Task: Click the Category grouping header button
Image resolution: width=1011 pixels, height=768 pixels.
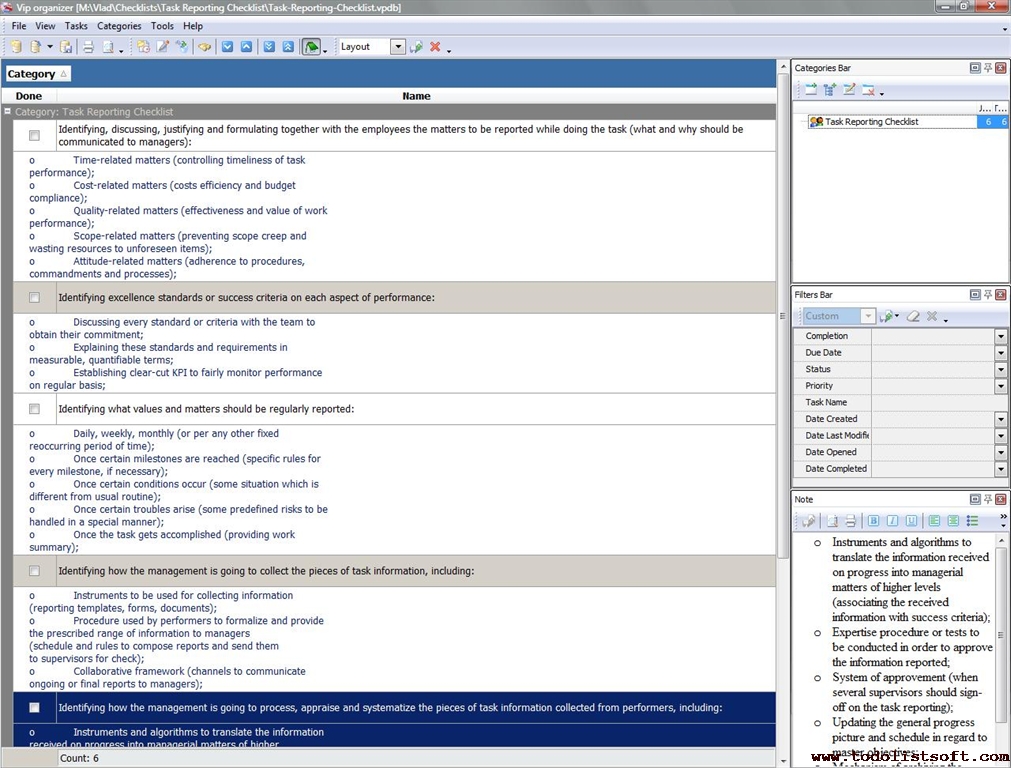Action: [x=37, y=74]
